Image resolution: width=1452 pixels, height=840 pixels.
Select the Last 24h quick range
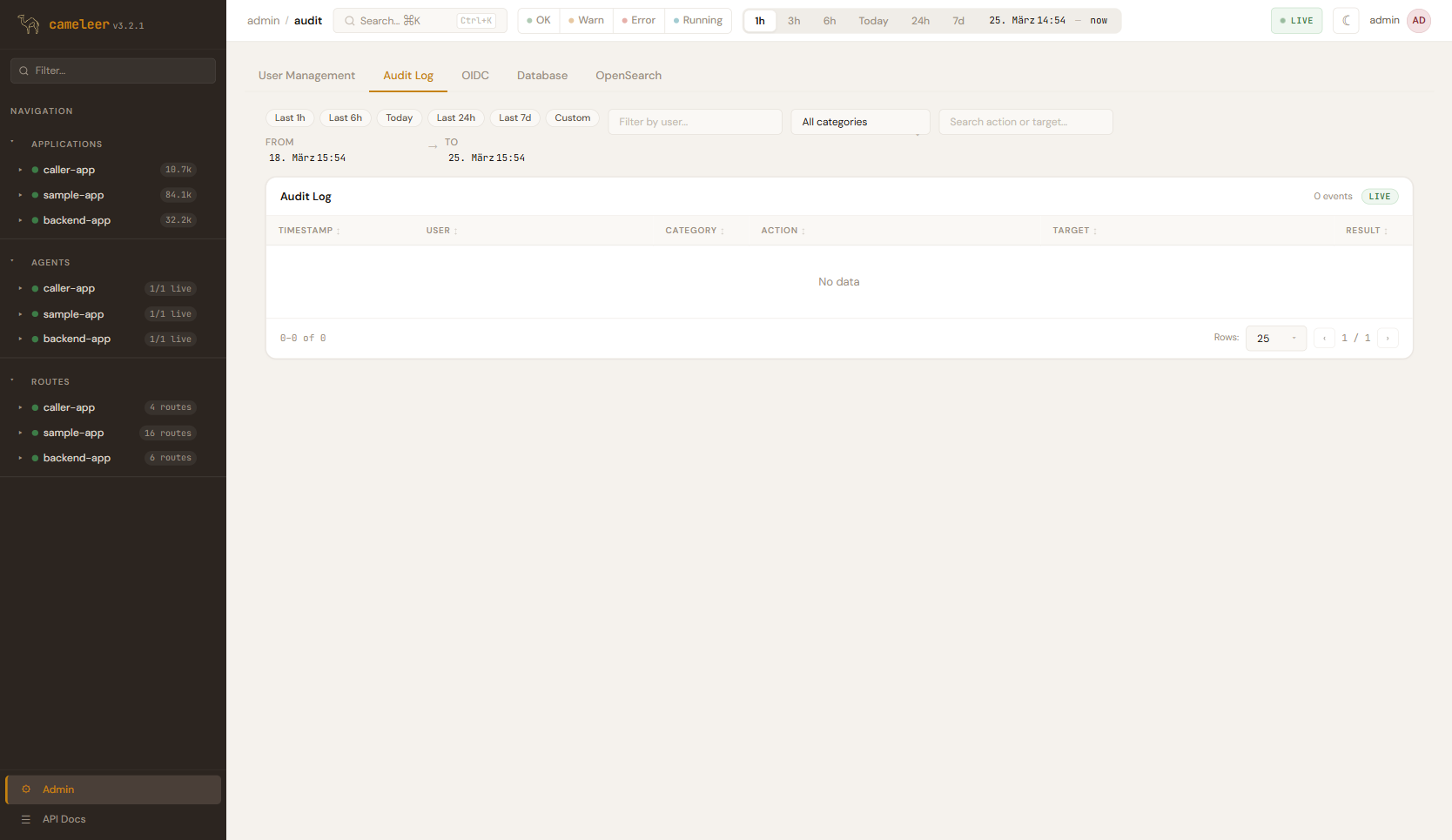[455, 118]
